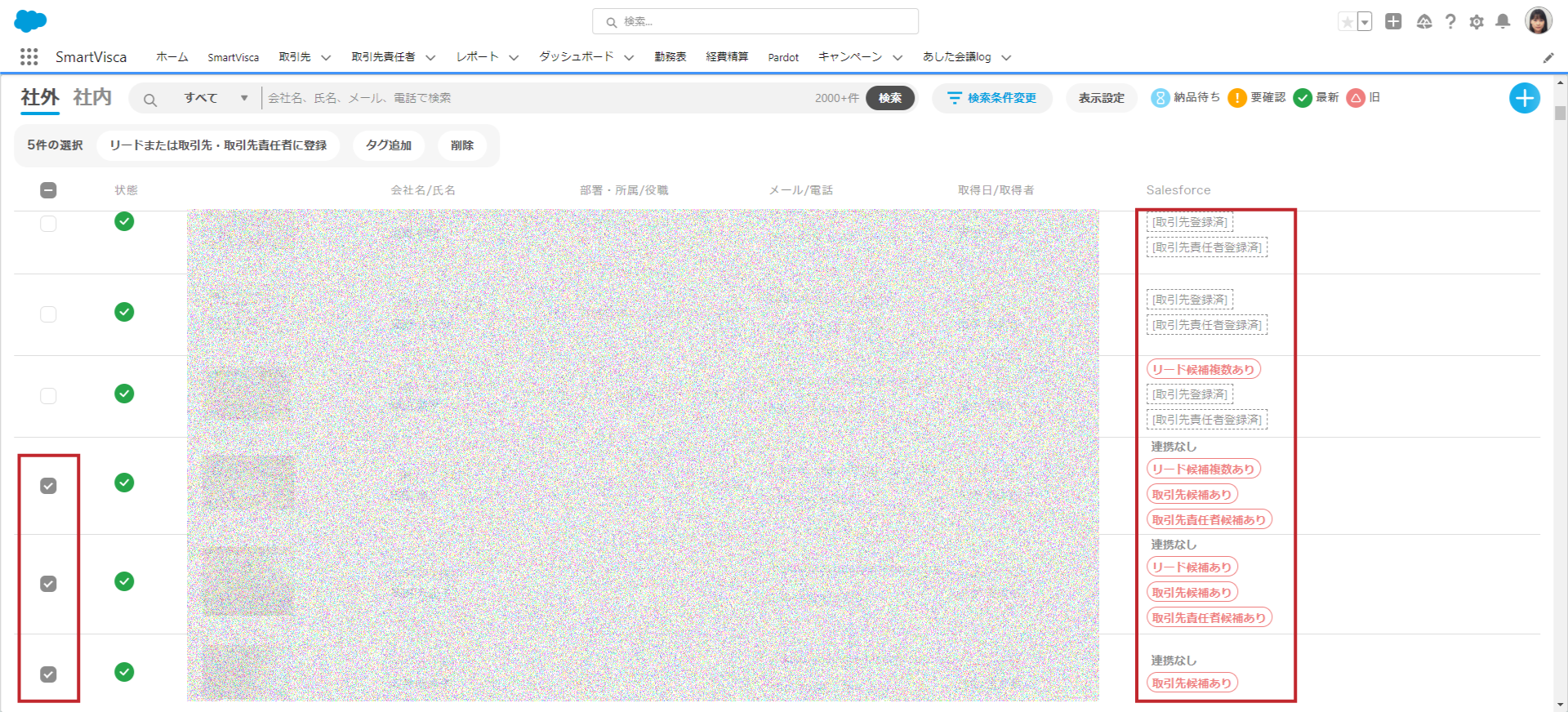Image resolution: width=1568 pixels, height=712 pixels.
Task: Click the 要確認 warning status icon
Action: [x=1237, y=98]
